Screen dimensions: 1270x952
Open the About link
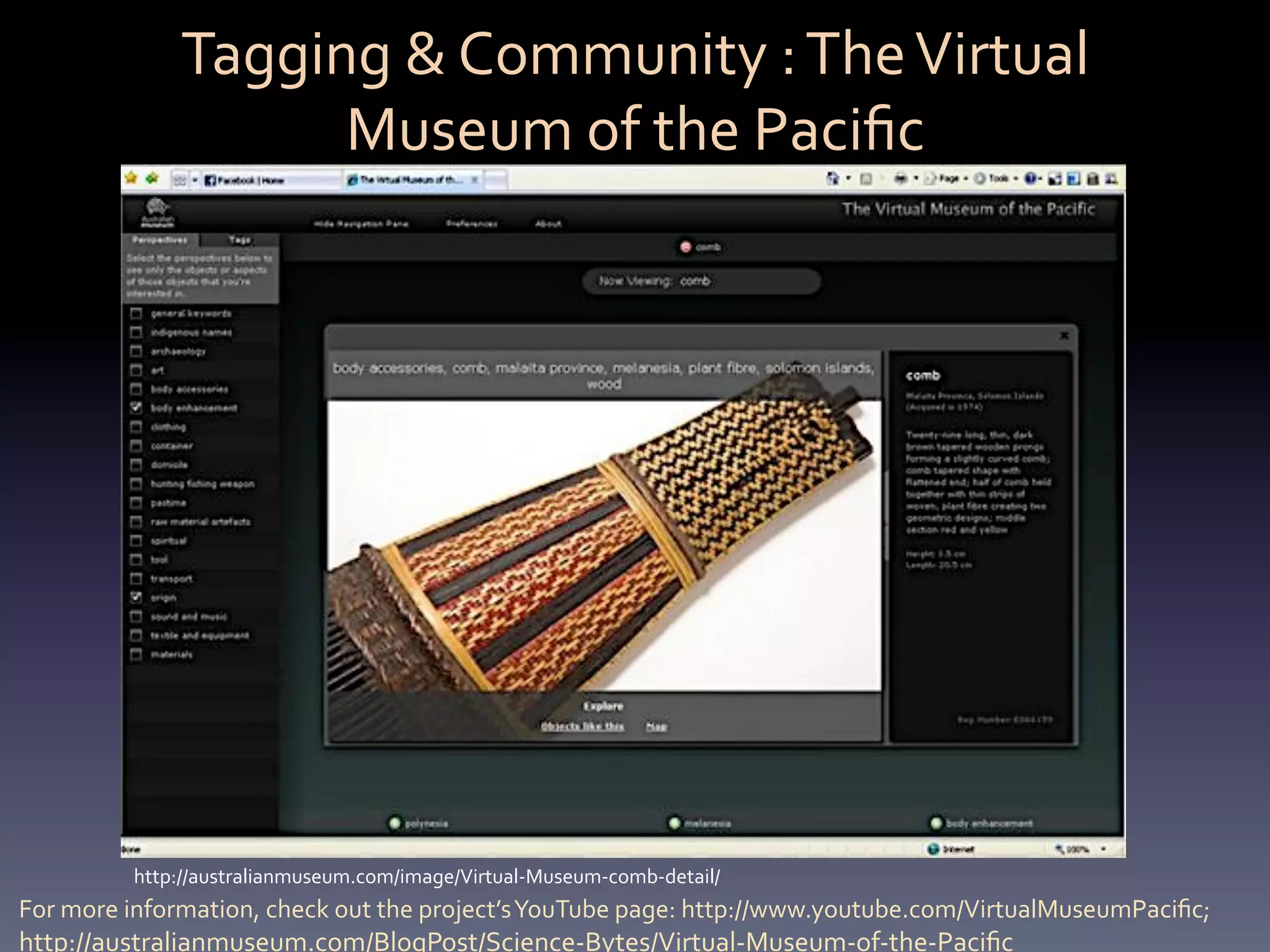pos(548,224)
